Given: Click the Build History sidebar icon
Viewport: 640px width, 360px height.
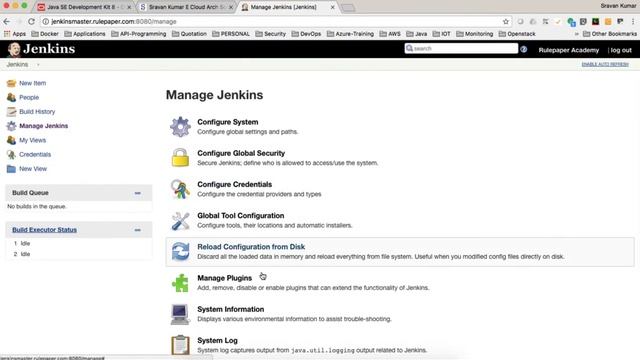Looking at the screenshot, I should [x=11, y=112].
